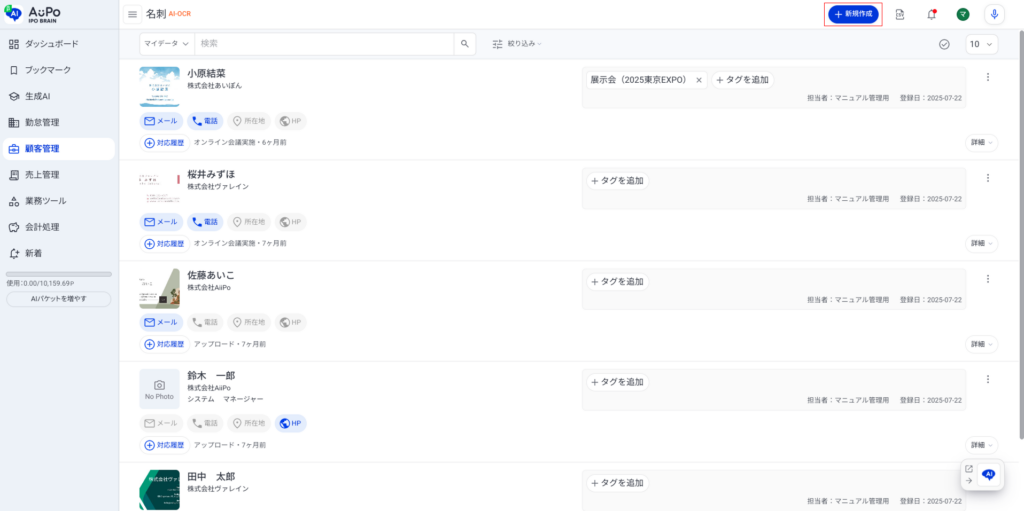The width and height of the screenshot is (1024, 511).
Task: Click the hamburger menu icon beside 名刺
Action: (132, 14)
